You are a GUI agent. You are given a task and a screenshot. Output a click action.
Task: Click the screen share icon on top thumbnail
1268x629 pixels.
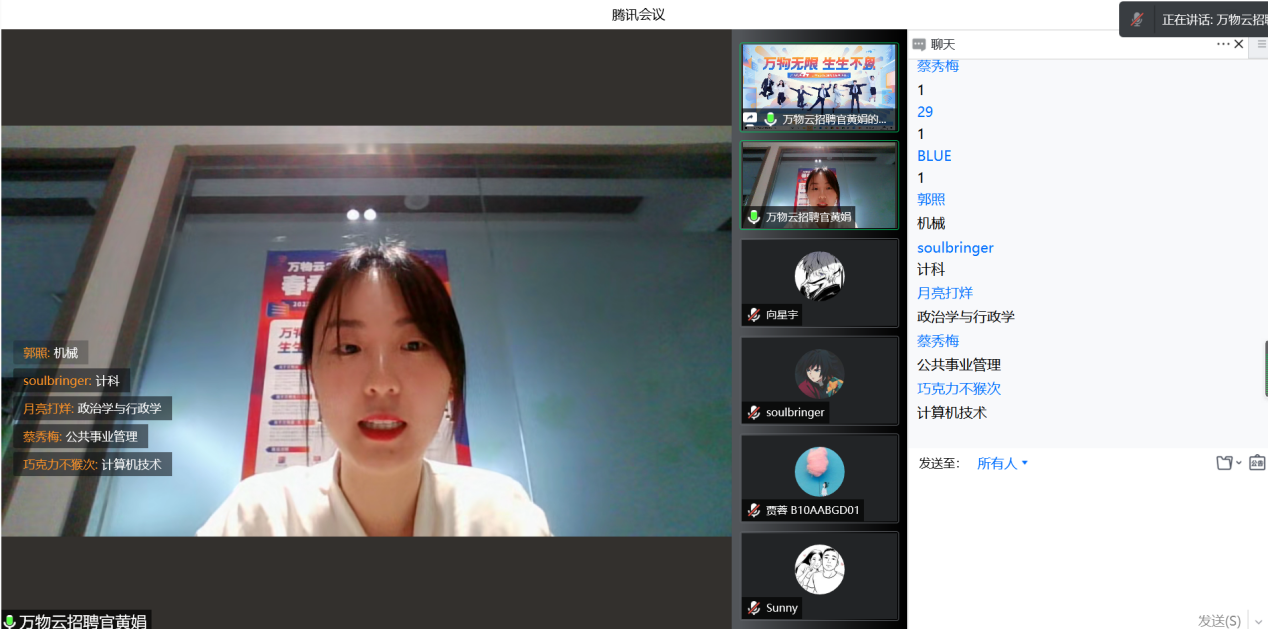(x=751, y=119)
